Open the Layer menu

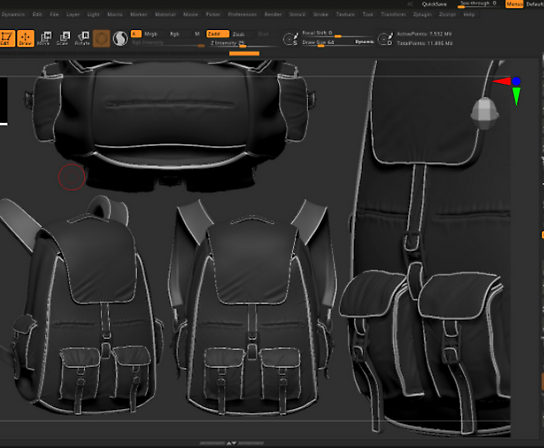(x=73, y=14)
